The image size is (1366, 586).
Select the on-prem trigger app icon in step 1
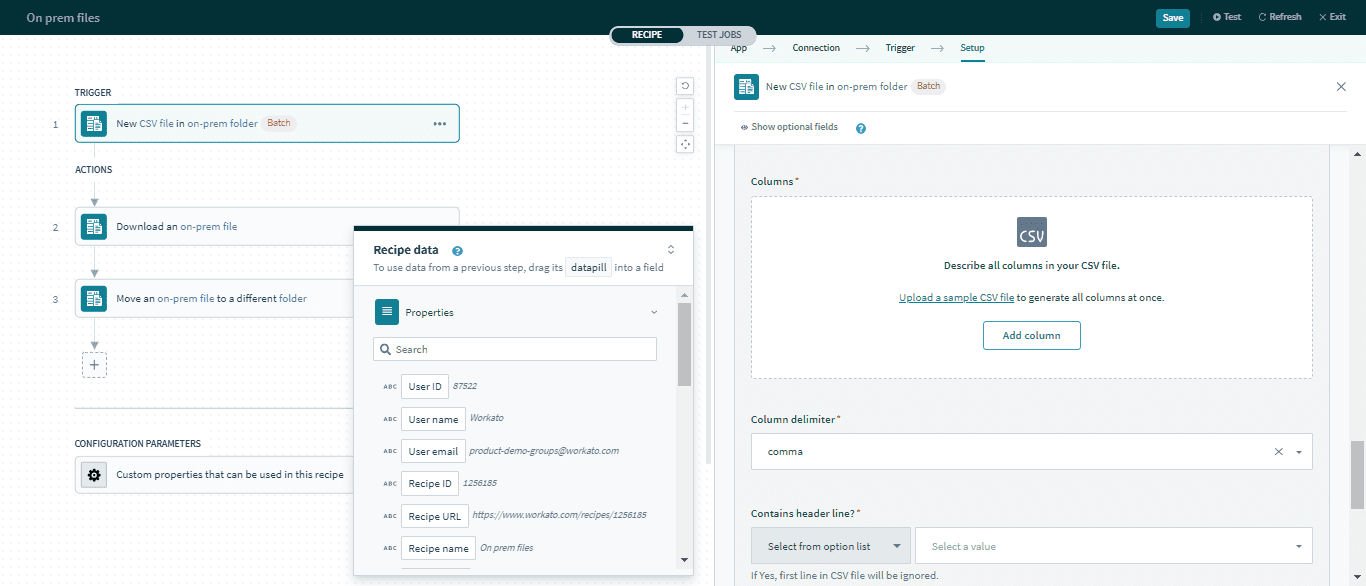[93, 123]
